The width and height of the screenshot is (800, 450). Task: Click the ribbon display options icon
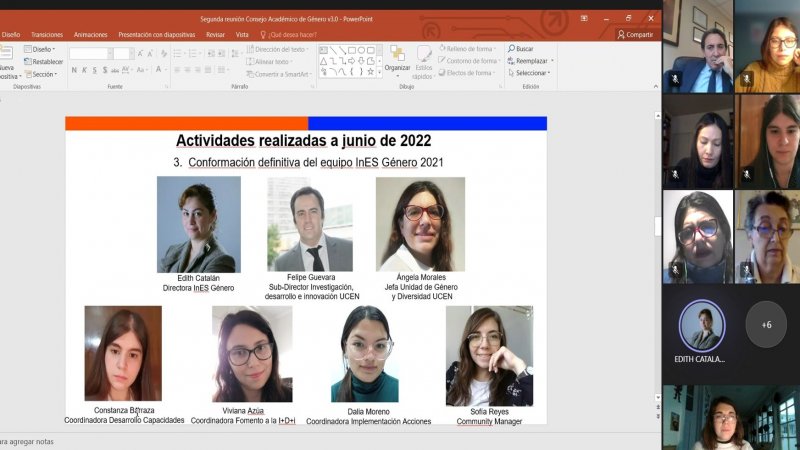tap(585, 17)
